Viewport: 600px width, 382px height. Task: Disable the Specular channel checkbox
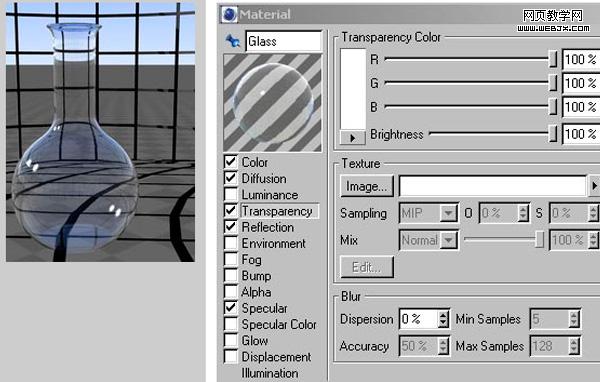[230, 307]
